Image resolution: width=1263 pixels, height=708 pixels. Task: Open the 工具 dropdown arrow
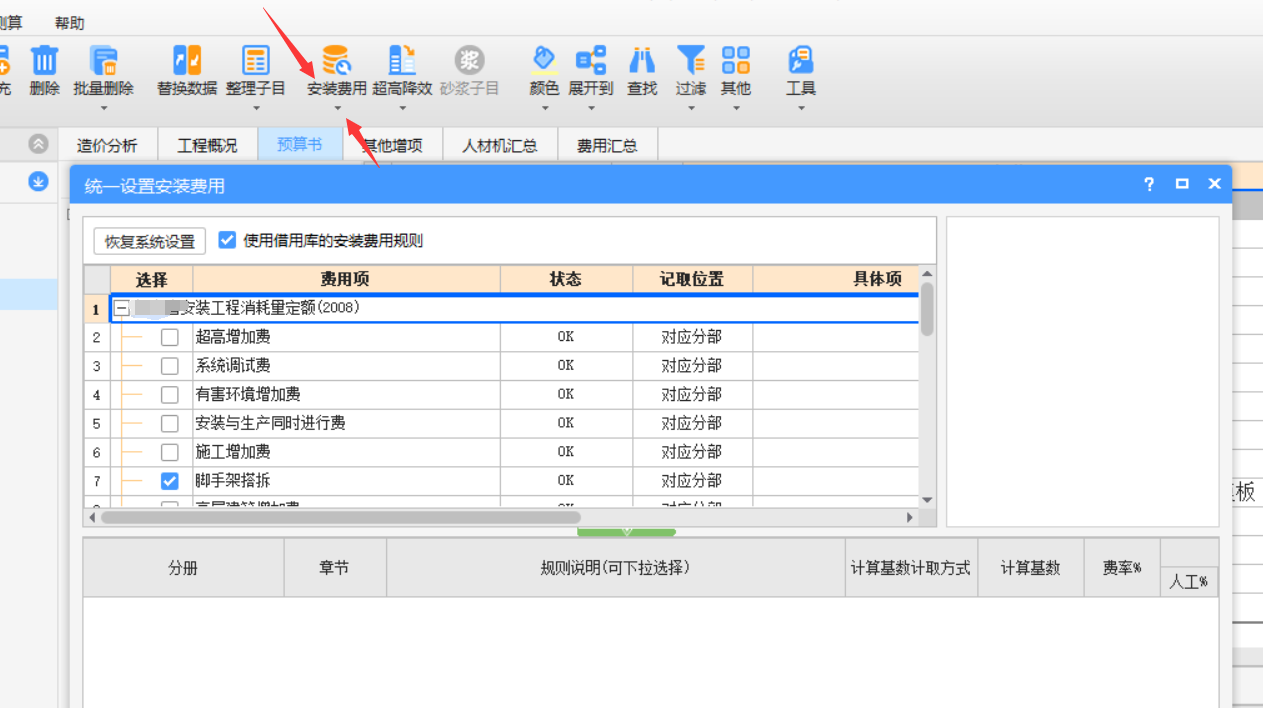(801, 108)
